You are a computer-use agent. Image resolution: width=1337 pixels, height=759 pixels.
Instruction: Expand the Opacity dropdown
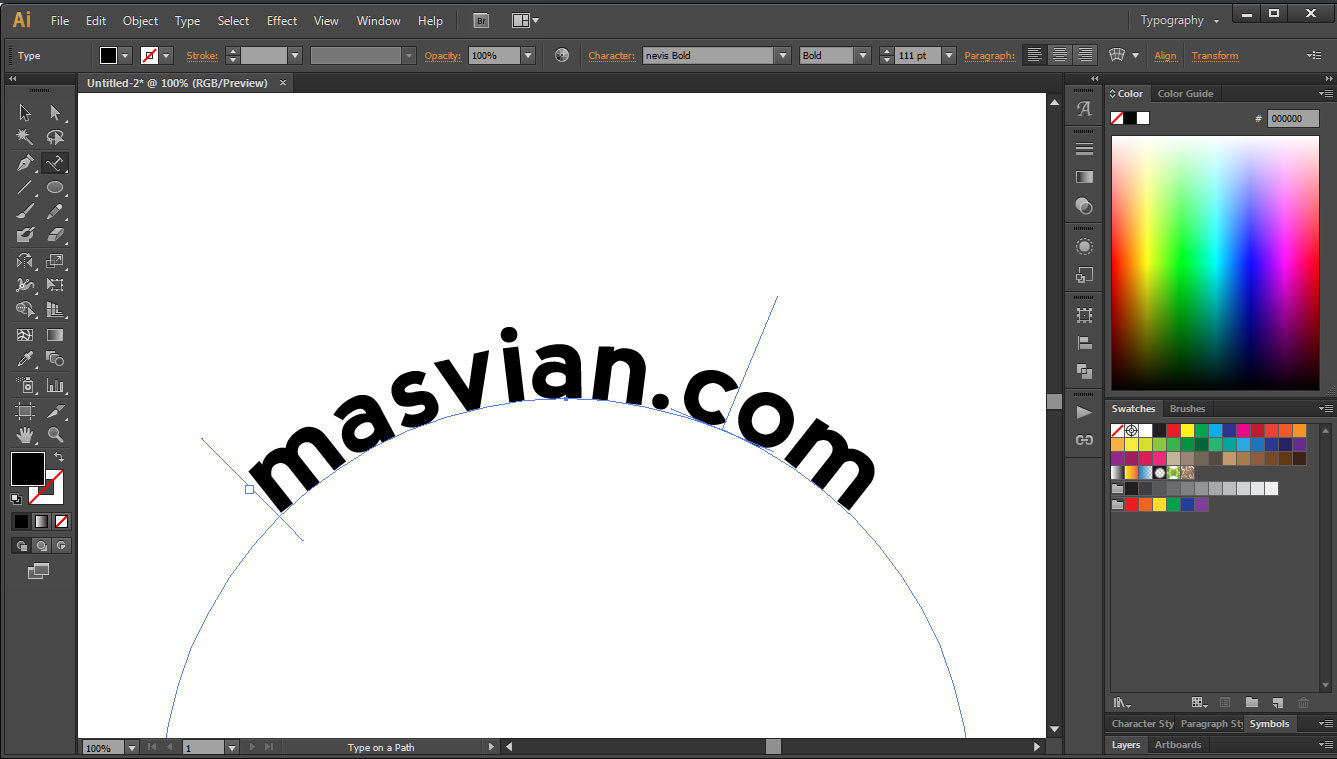point(527,55)
